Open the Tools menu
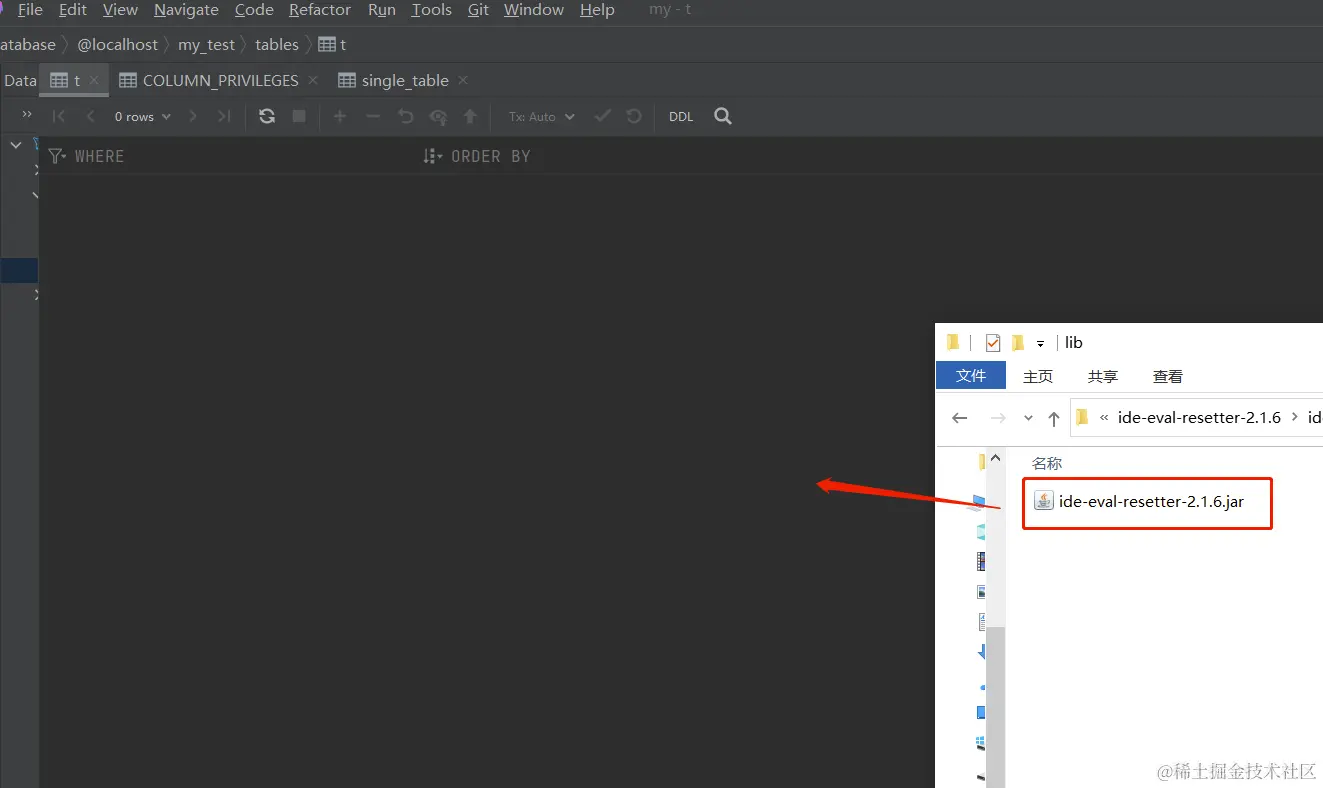1323x788 pixels. pos(431,10)
